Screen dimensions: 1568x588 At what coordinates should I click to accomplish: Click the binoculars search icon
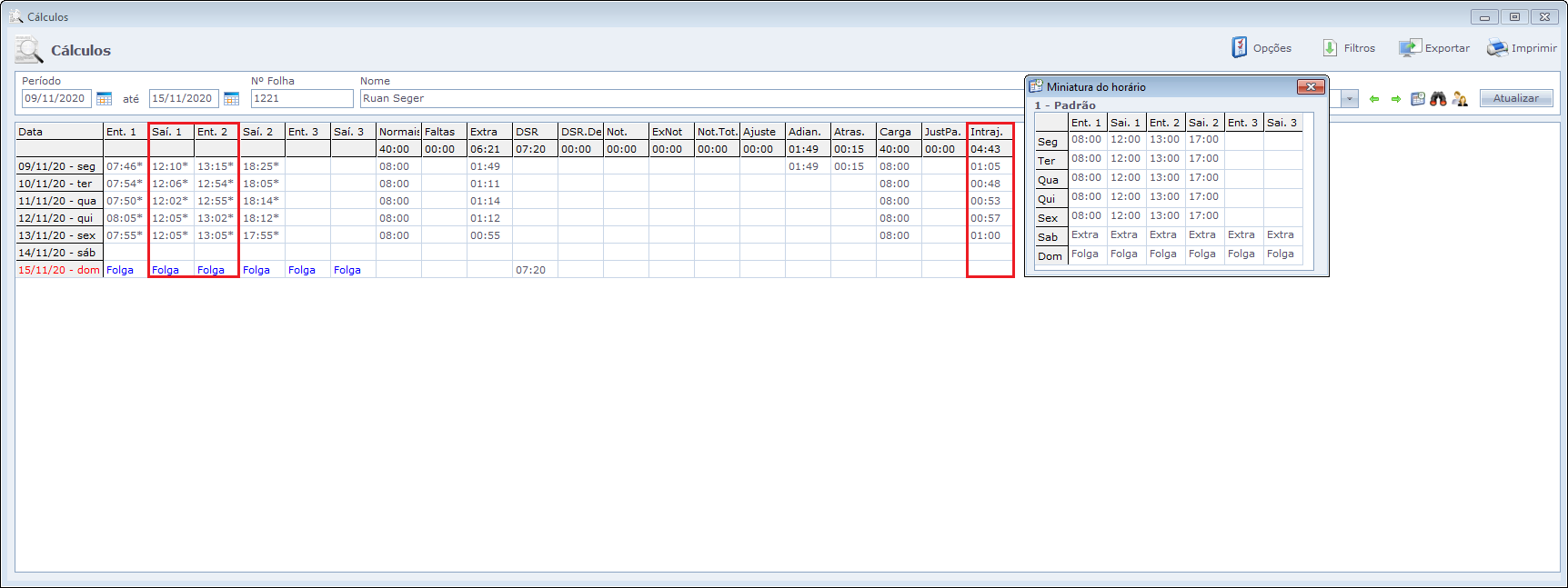[x=1438, y=99]
